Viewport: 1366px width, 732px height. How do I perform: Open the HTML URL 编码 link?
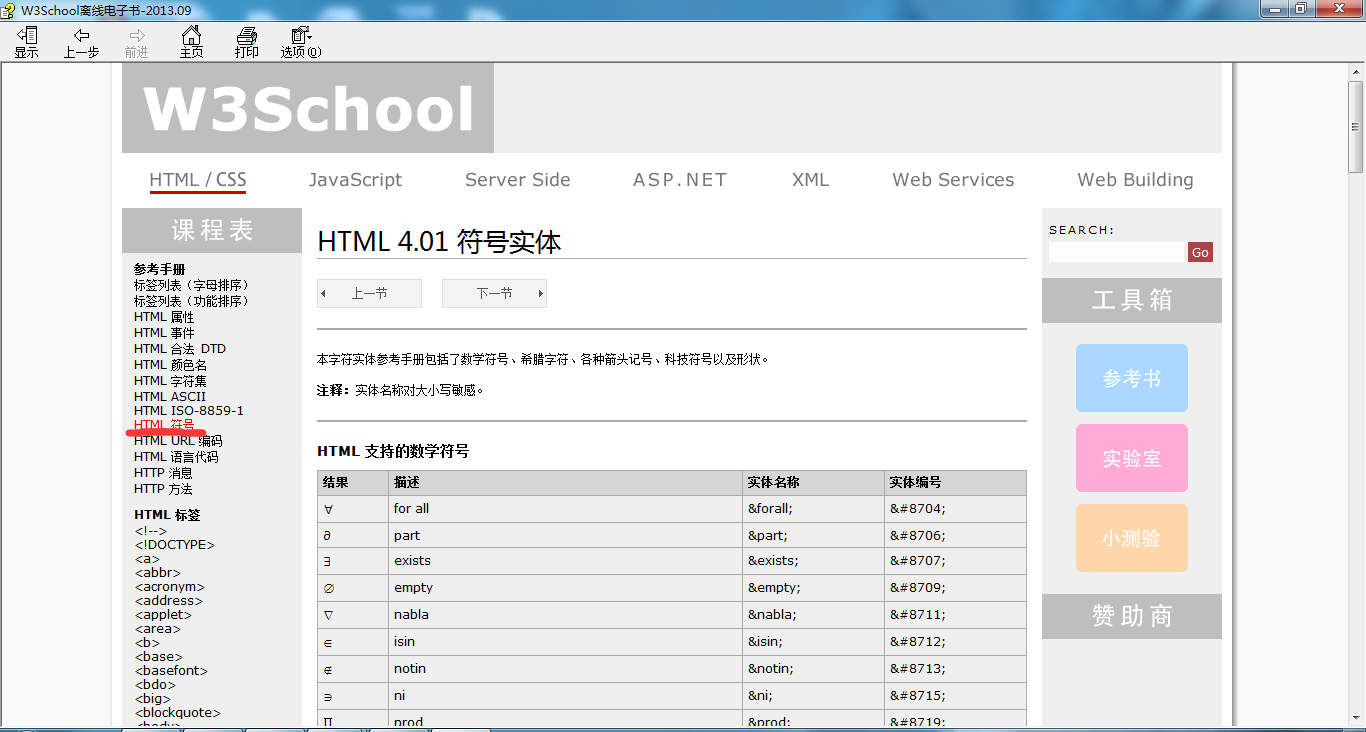[x=178, y=441]
